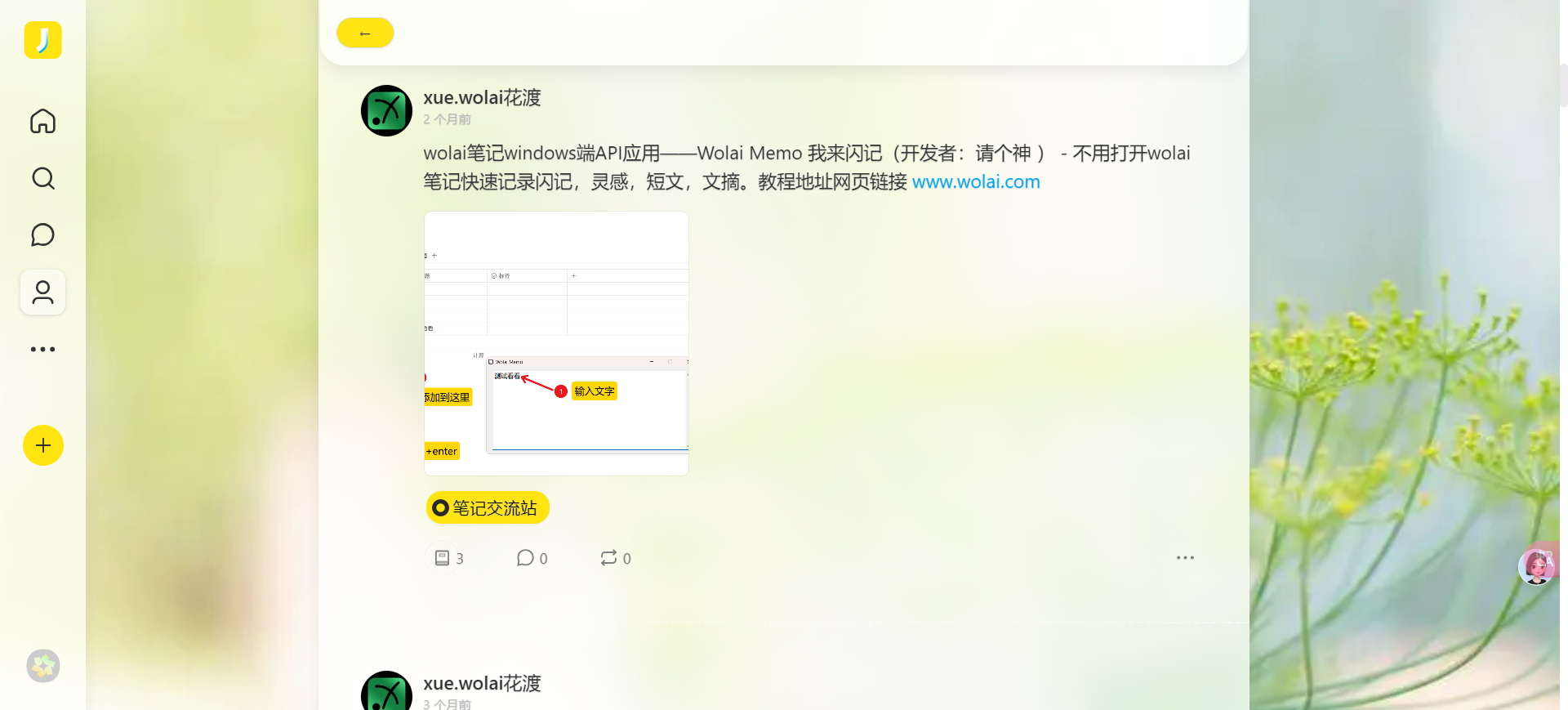This screenshot has width=1568, height=710.
Task: Open avatar of the 3 个月前 post
Action: pos(386,691)
